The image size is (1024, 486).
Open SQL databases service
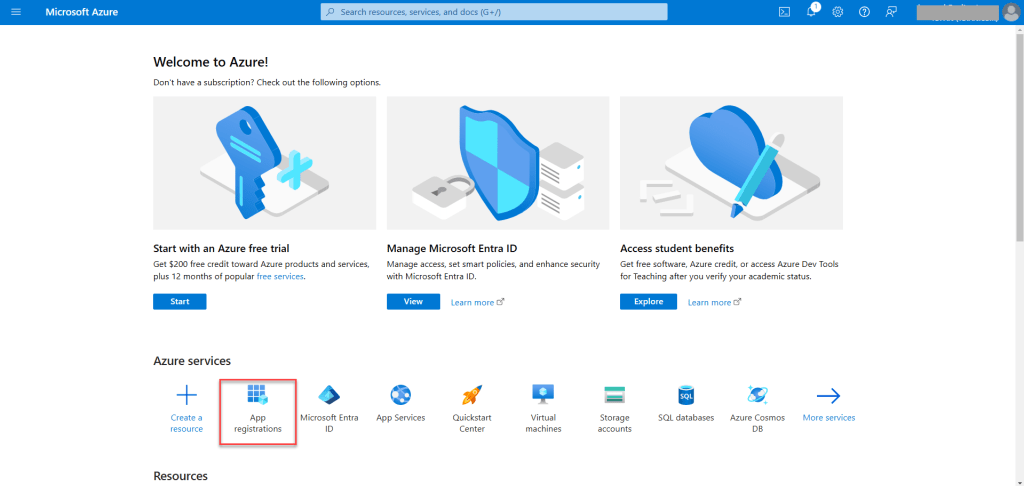tap(686, 395)
